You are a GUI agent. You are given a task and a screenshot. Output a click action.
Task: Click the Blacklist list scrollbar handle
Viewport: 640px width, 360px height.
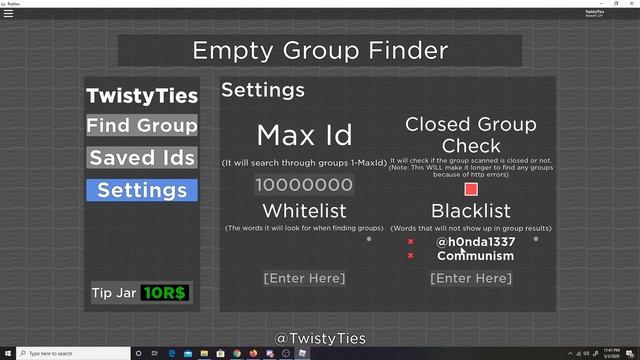(x=536, y=239)
